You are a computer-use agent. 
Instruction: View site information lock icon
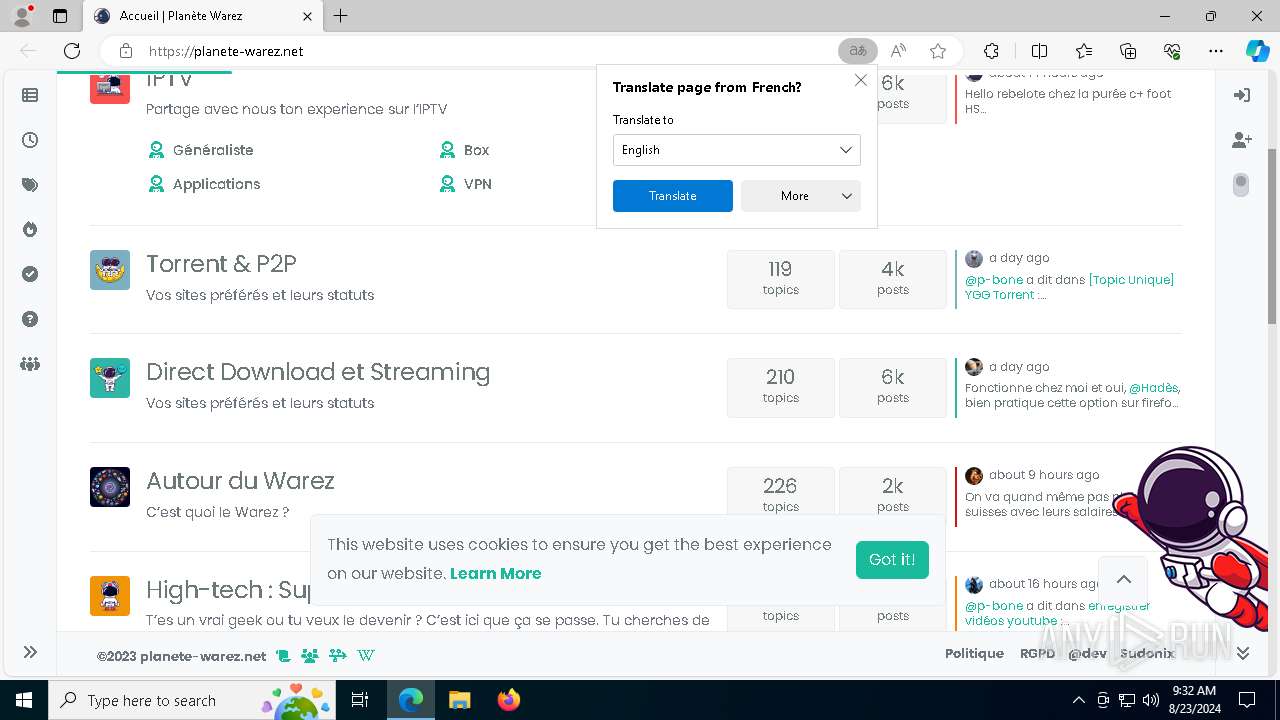pos(125,51)
